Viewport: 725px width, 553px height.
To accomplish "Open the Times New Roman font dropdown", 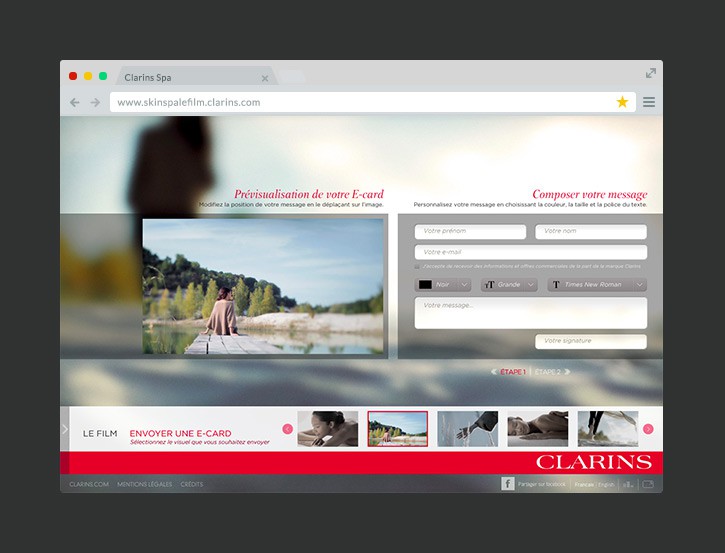I will pyautogui.click(x=597, y=285).
